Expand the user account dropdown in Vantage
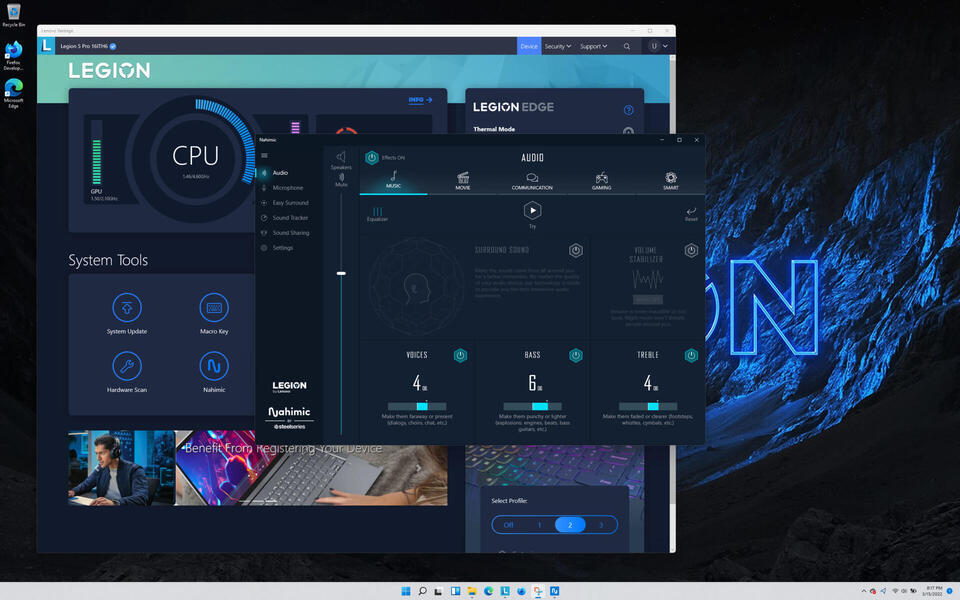 tap(659, 47)
